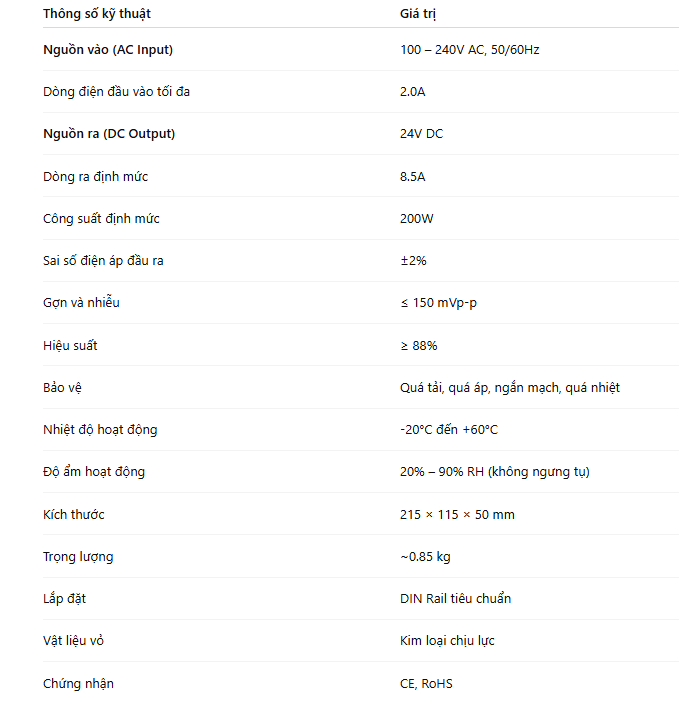Select the "Quá tải, quá áp, ngắn mạch, quá nhiệt" text

(509, 387)
